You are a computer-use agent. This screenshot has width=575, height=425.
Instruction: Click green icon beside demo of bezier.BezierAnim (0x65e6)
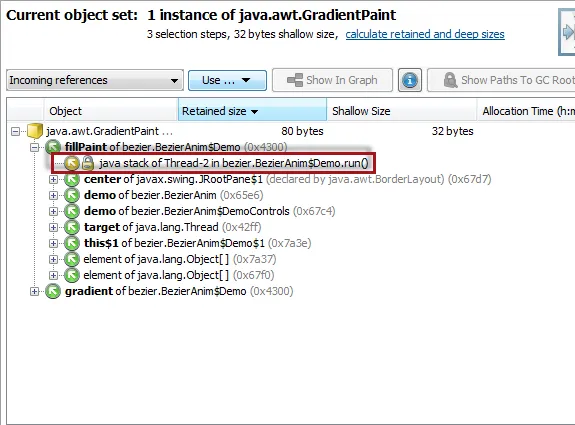click(72, 195)
